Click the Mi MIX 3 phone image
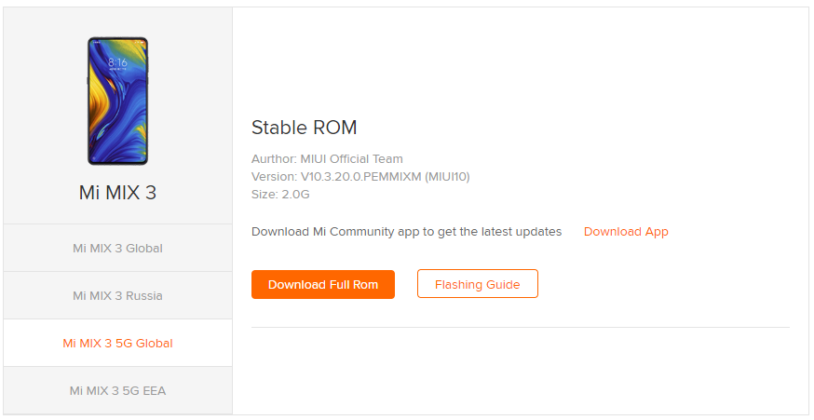Image resolution: width=814 pixels, height=420 pixels. 118,101
